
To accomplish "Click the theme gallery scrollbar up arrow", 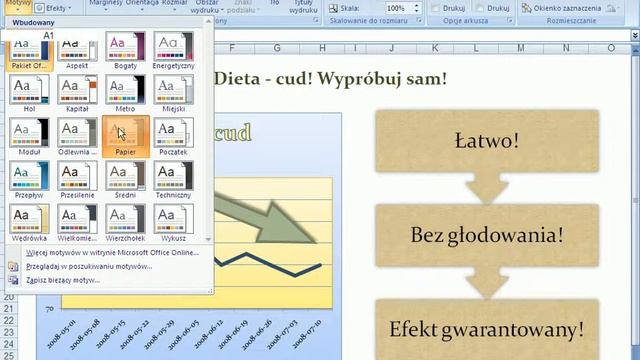I will point(209,21).
